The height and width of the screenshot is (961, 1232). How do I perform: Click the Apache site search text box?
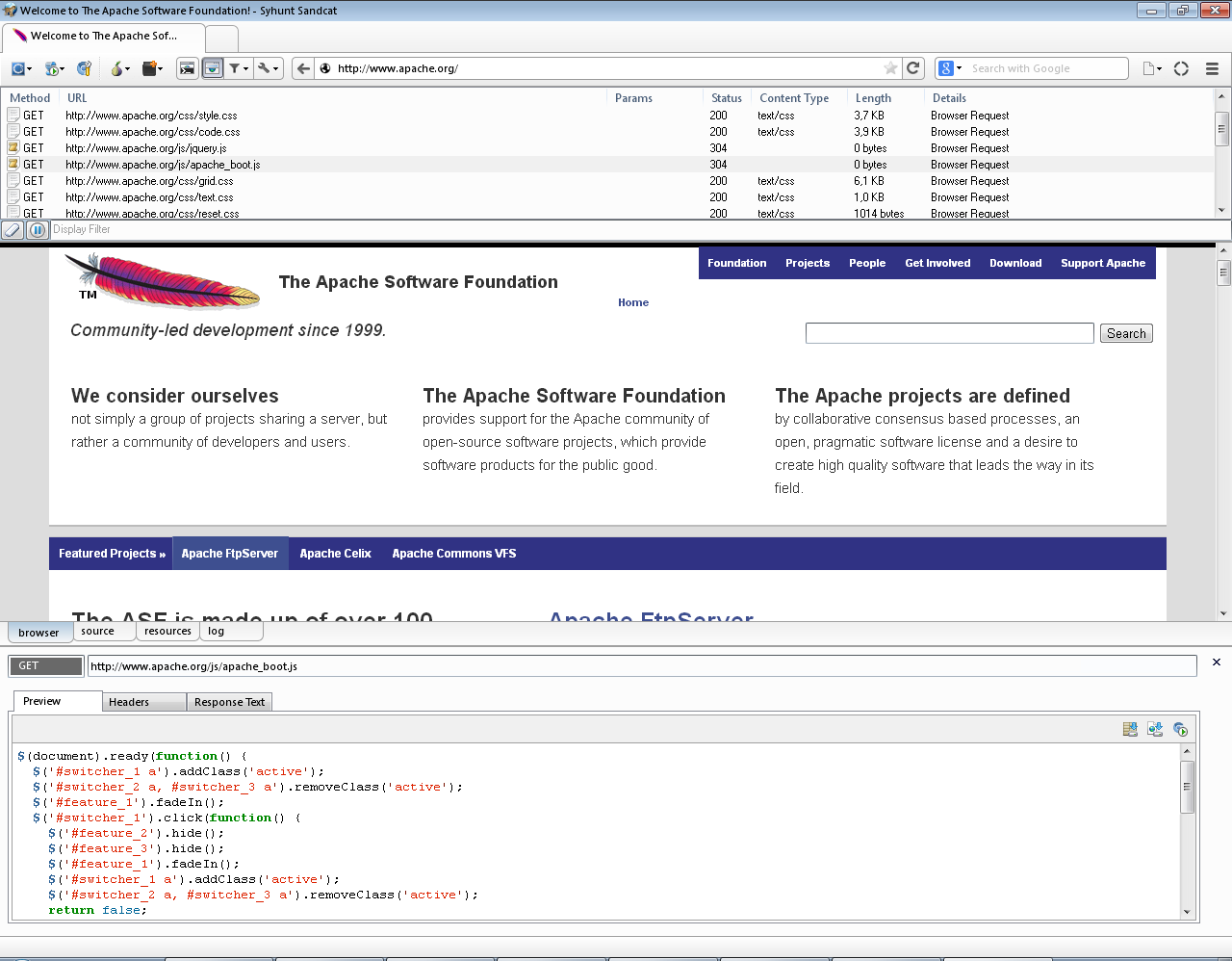(x=950, y=333)
